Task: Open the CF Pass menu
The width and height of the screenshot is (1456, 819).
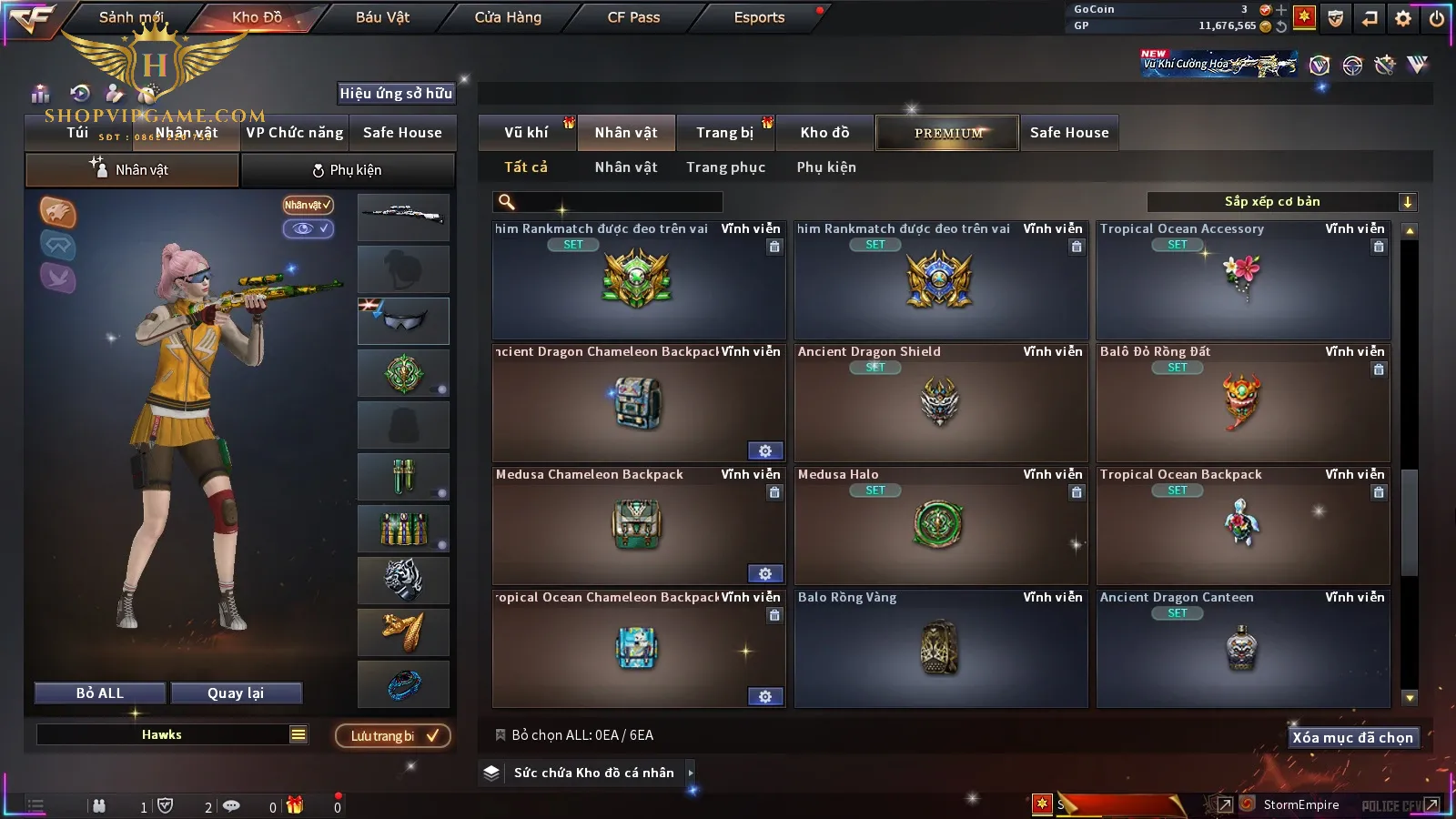Action: 633,17
